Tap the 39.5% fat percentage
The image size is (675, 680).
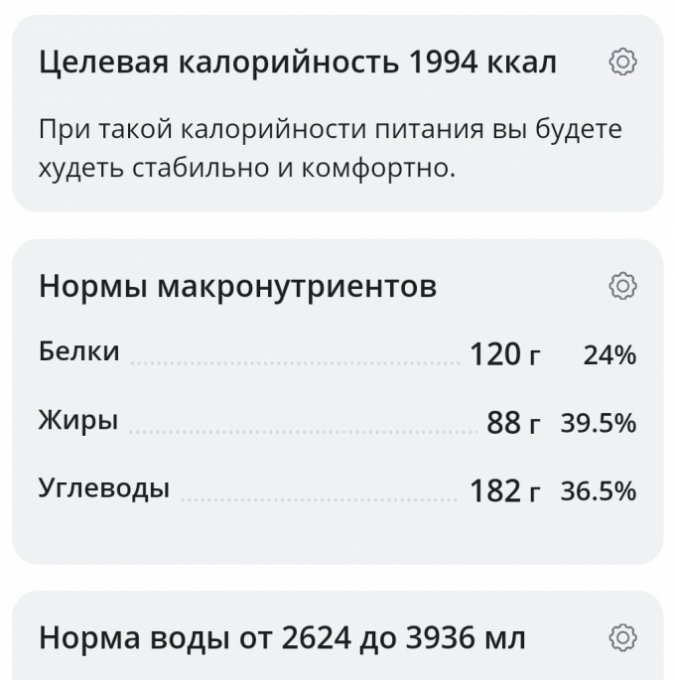point(598,424)
